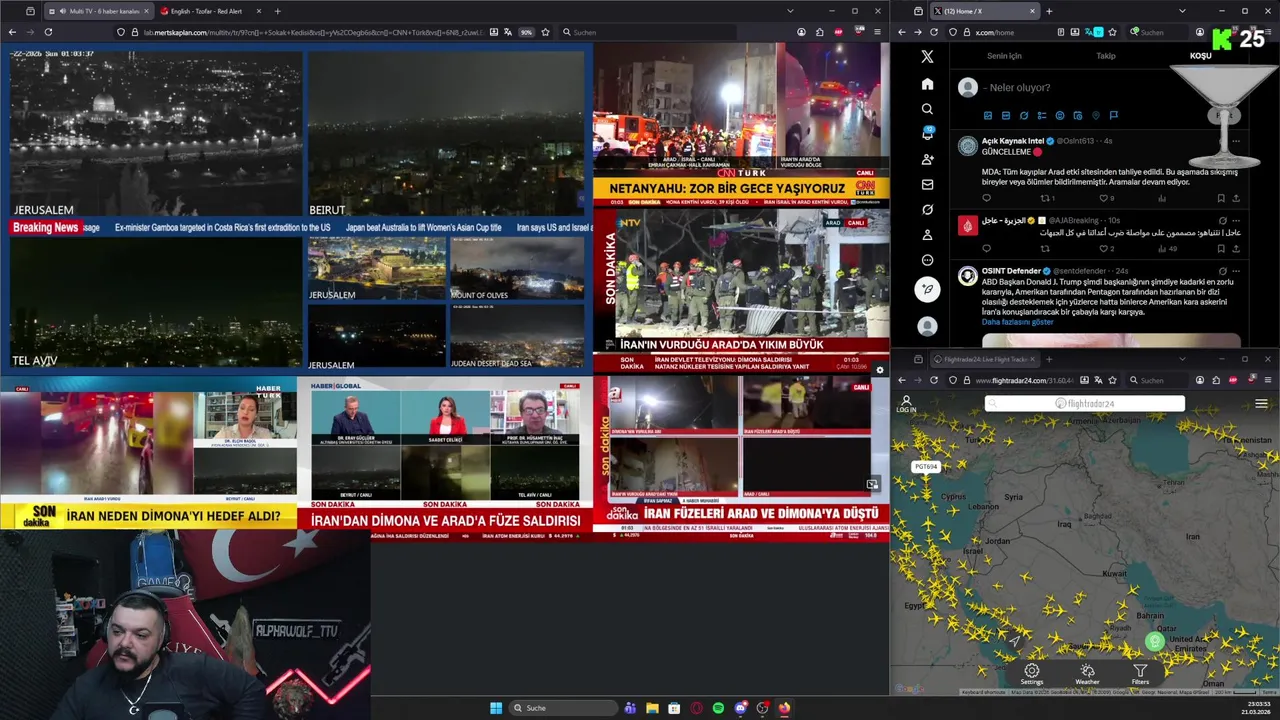The image size is (1280, 720).
Task: Open X profile person icon in the sidebar
Action: (927, 235)
